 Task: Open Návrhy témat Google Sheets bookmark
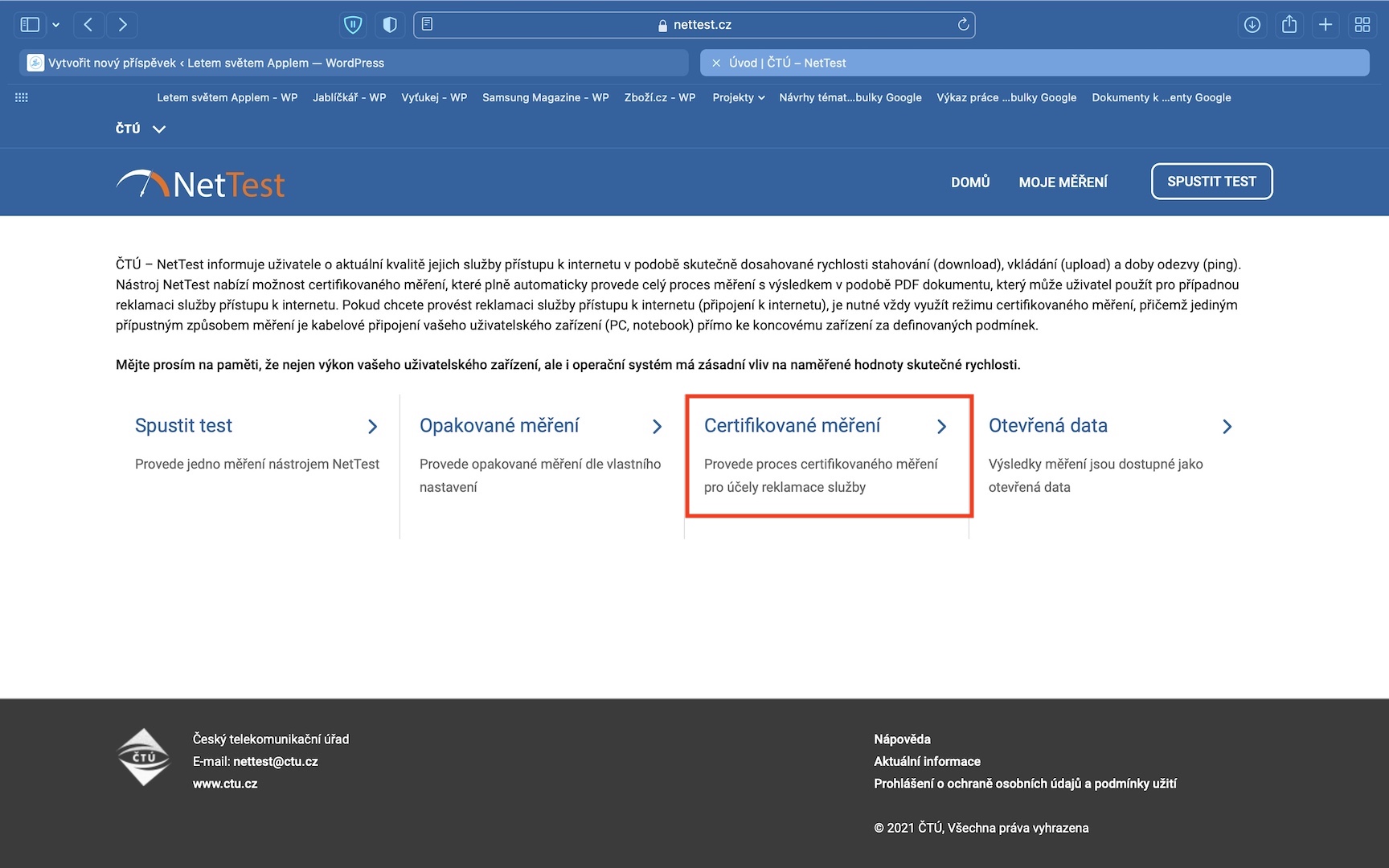coord(850,97)
